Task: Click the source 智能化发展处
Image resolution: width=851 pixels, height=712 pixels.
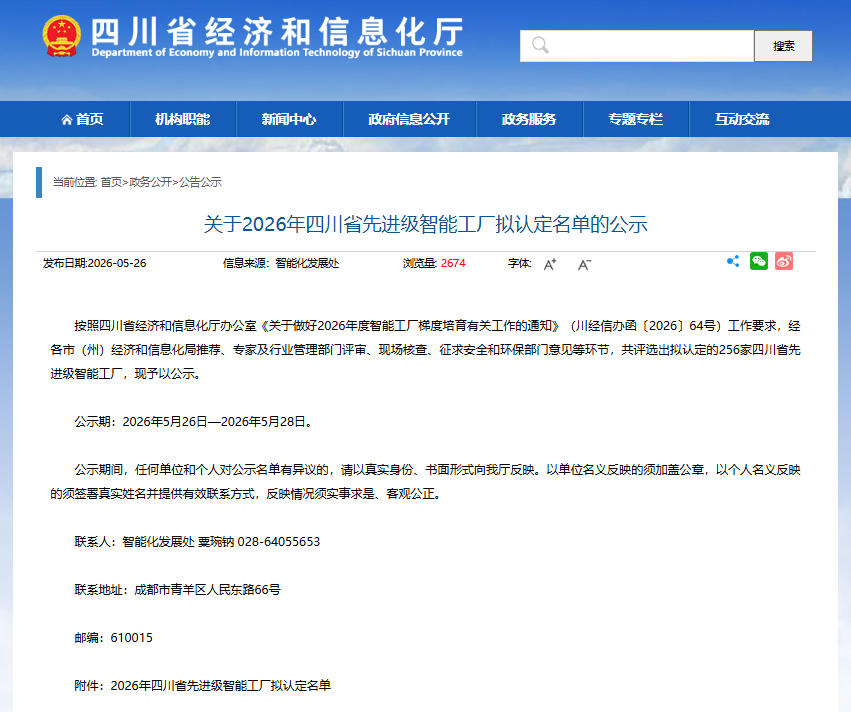Action: [307, 263]
